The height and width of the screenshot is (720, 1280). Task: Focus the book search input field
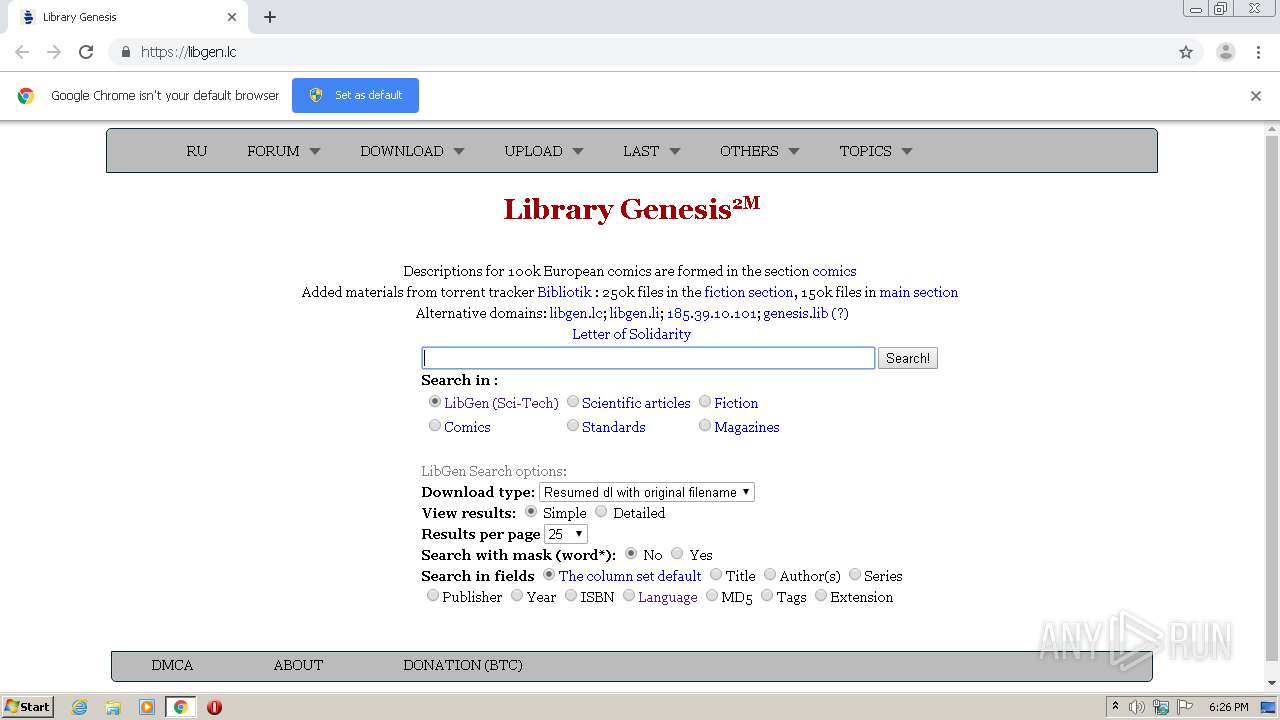tap(648, 358)
